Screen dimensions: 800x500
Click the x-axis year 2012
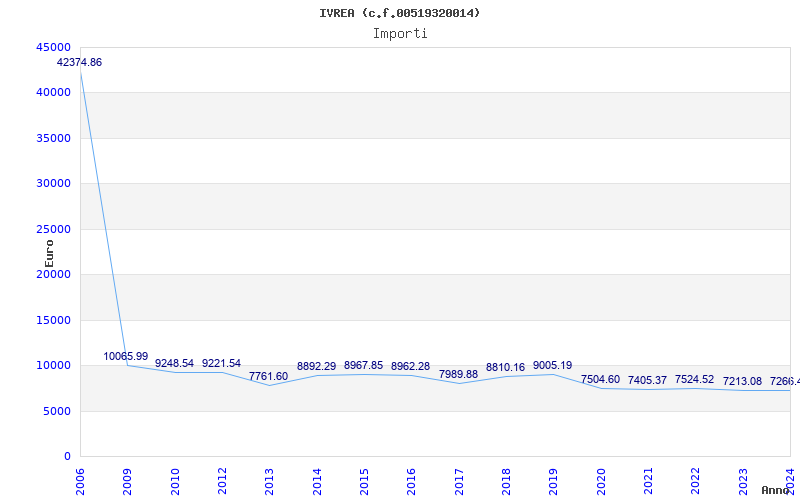click(x=221, y=481)
